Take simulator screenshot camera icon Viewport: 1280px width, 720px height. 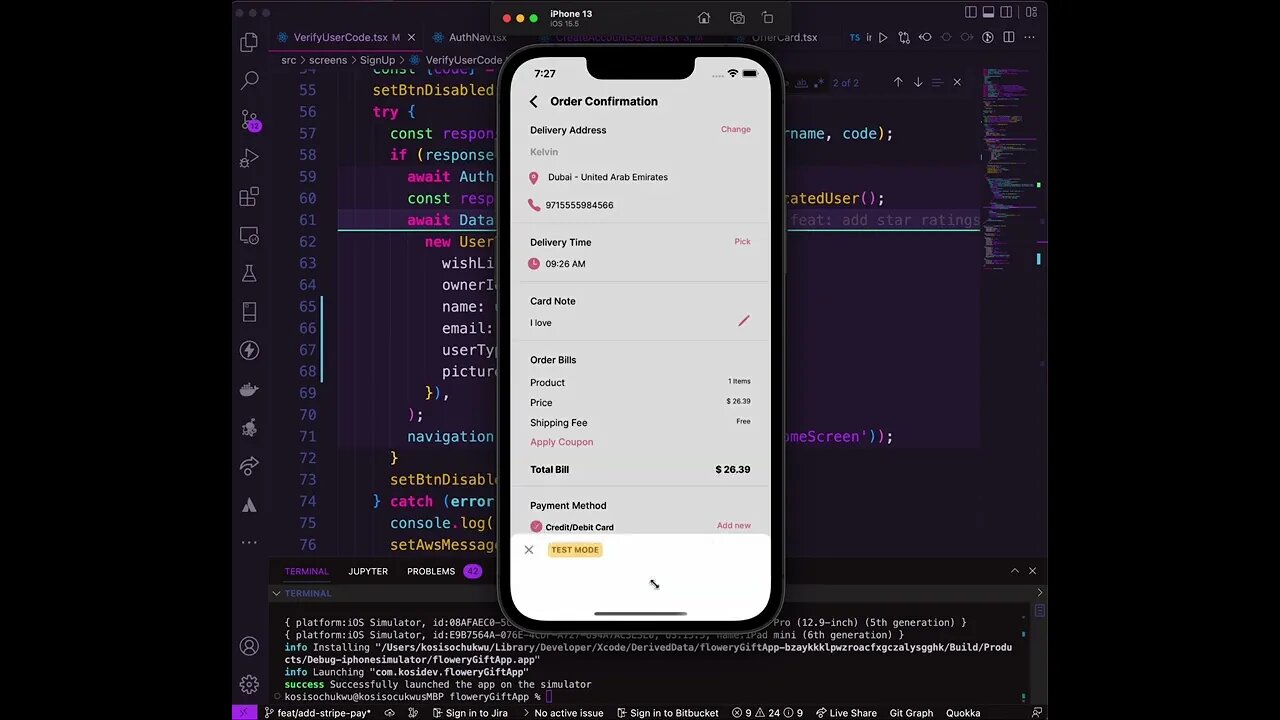tap(737, 18)
